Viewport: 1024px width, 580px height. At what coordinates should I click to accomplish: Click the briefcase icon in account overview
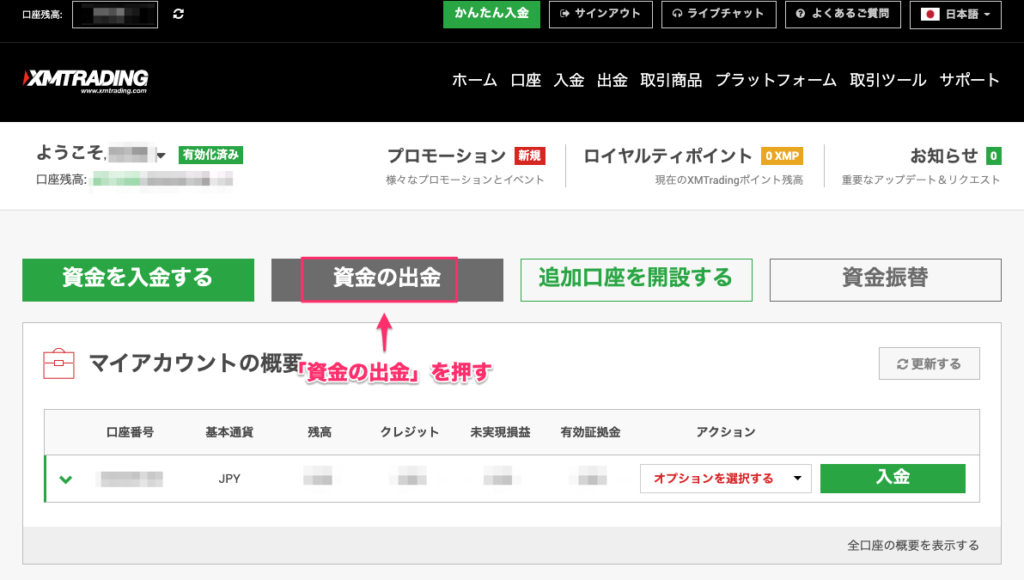click(x=58, y=362)
